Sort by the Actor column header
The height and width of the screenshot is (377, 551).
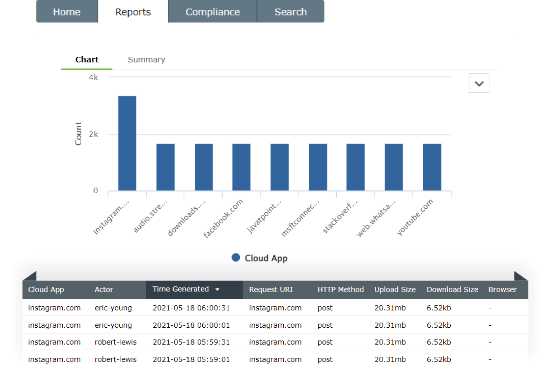coord(103,290)
